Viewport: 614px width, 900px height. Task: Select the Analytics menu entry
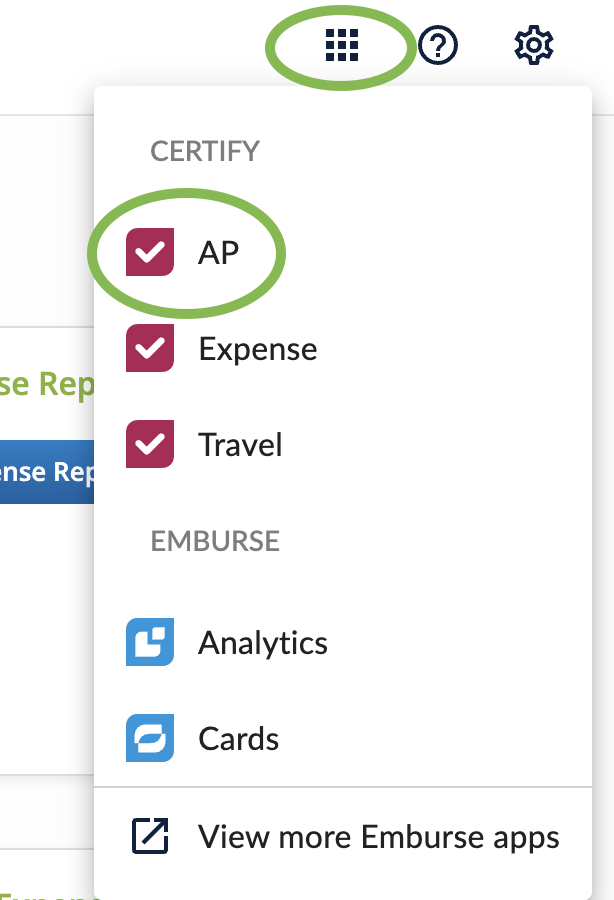coord(263,643)
